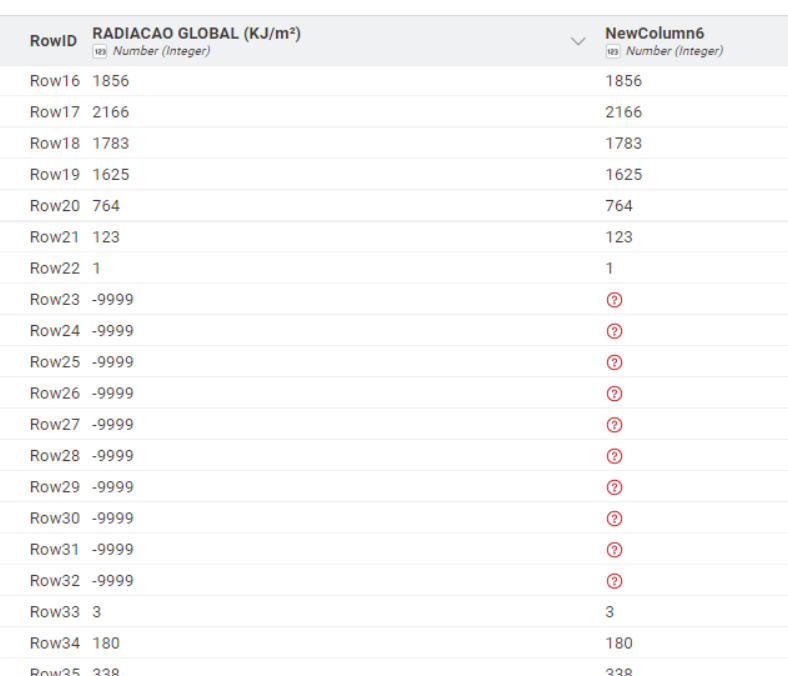Click the missing value icon in Row32
The height and width of the screenshot is (676, 788).
tap(615, 581)
